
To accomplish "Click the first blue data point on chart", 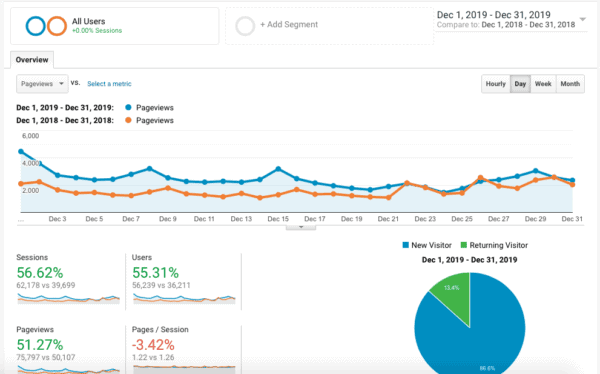I will tap(21, 152).
